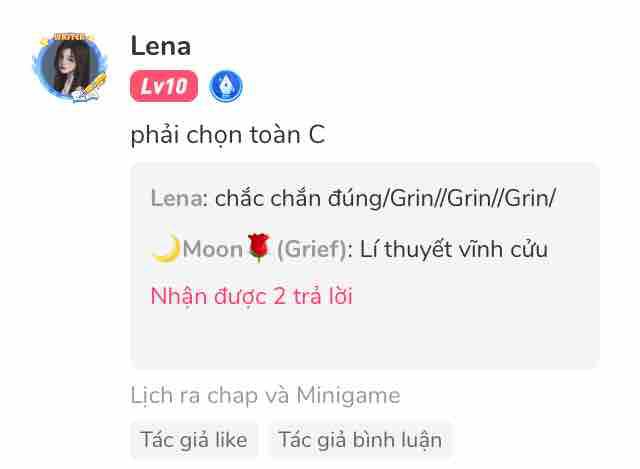Click the reply "Lí thuyết vĩnh cửu"
Viewport: 640px width, 469px height.
coord(453,249)
